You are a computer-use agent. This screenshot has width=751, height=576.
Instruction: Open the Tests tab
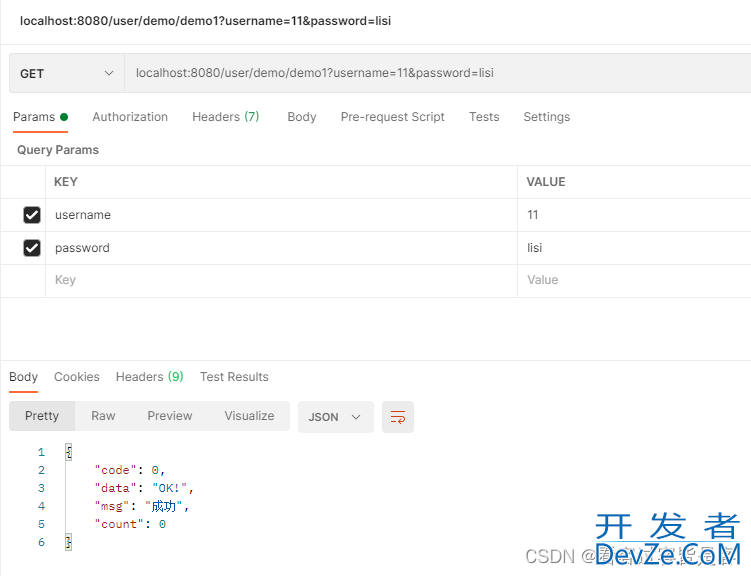[484, 117]
